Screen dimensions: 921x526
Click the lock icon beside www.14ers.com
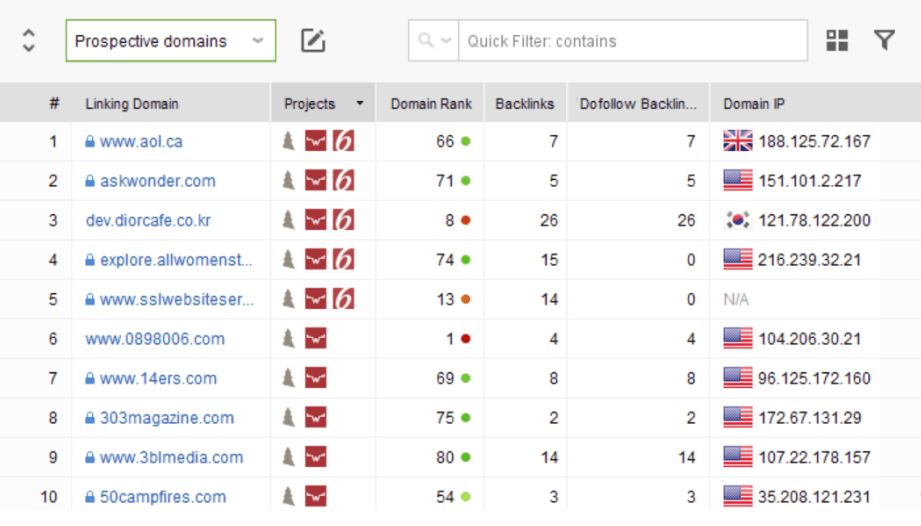click(x=90, y=378)
